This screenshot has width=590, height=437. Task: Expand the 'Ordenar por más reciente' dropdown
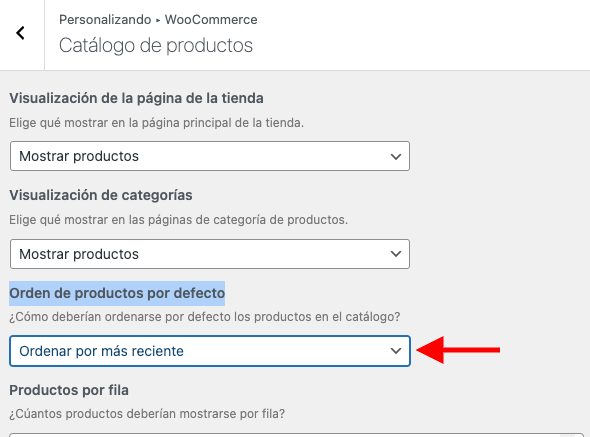pyautogui.click(x=210, y=351)
